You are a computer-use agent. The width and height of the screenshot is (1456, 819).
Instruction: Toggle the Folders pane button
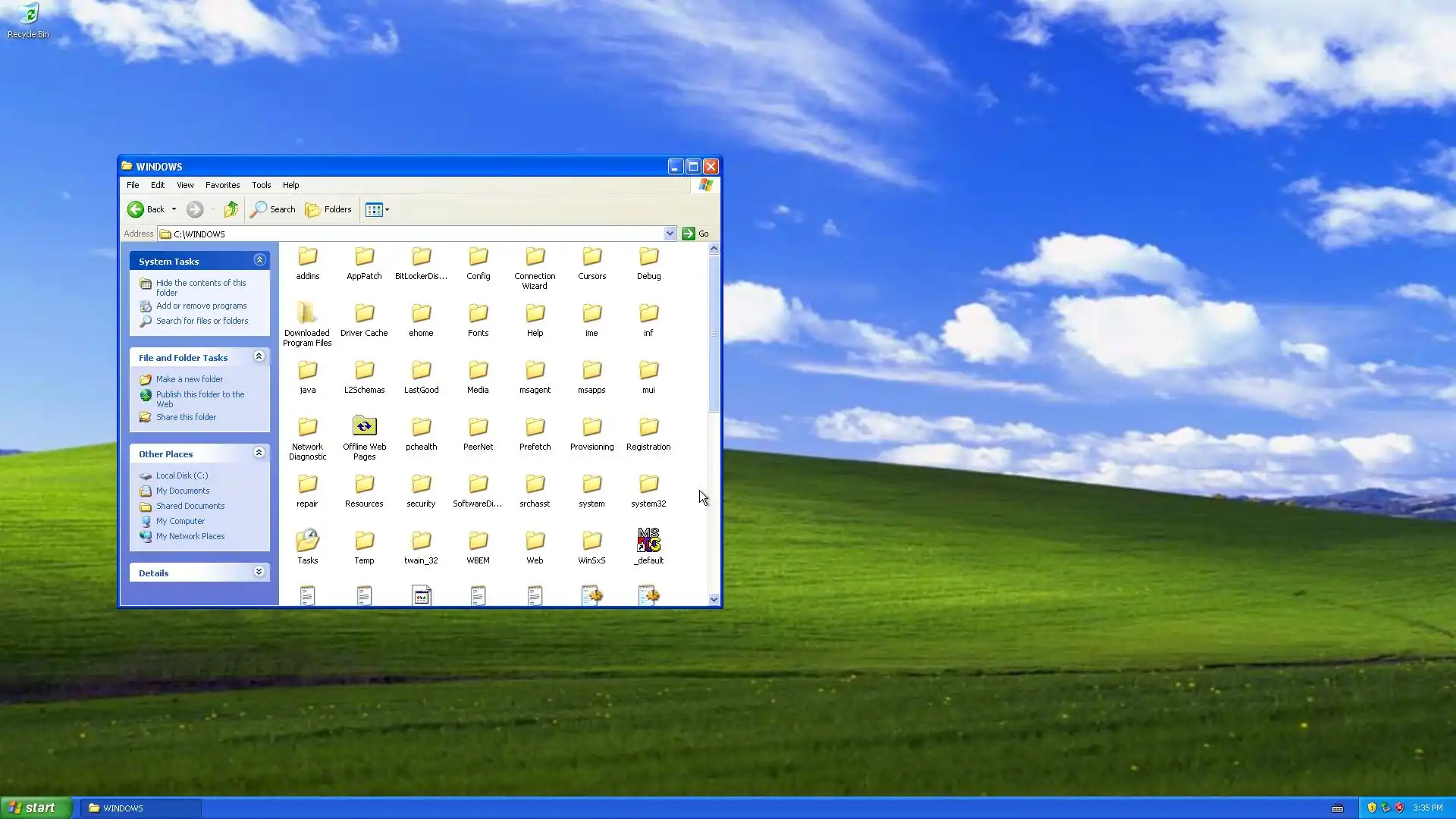(x=328, y=209)
